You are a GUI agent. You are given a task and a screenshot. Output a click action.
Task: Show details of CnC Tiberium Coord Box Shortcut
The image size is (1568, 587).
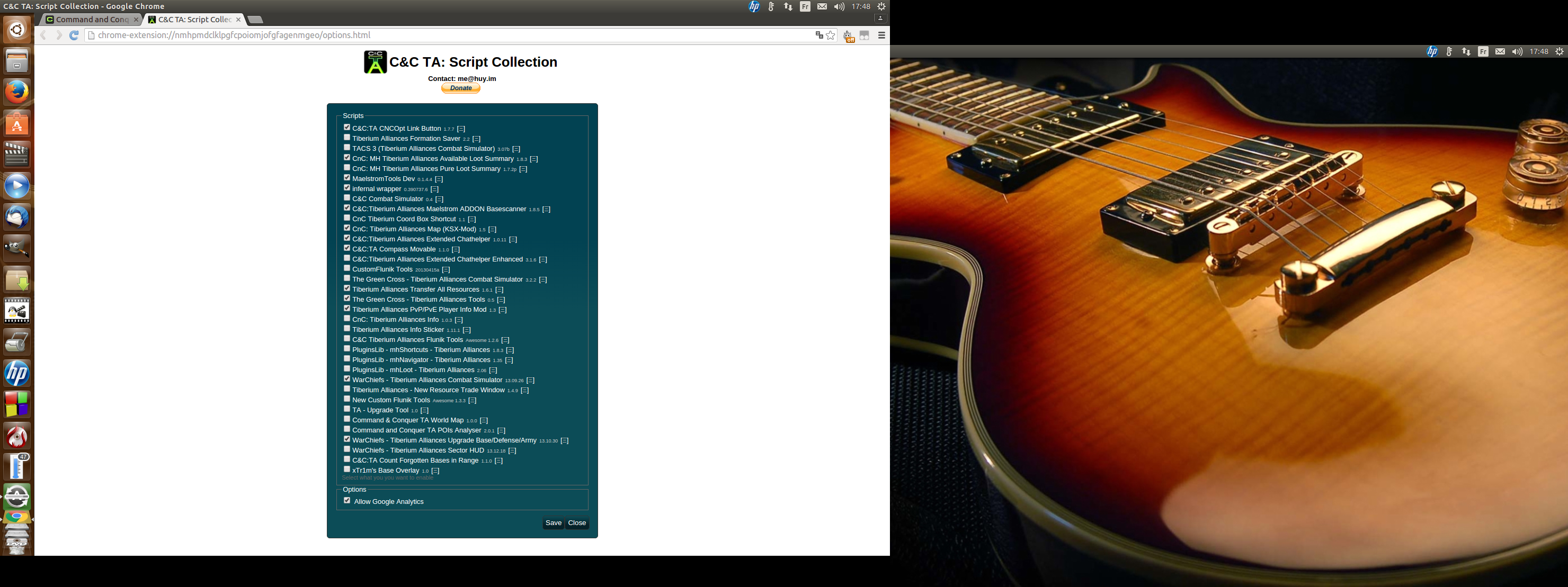(x=472, y=220)
